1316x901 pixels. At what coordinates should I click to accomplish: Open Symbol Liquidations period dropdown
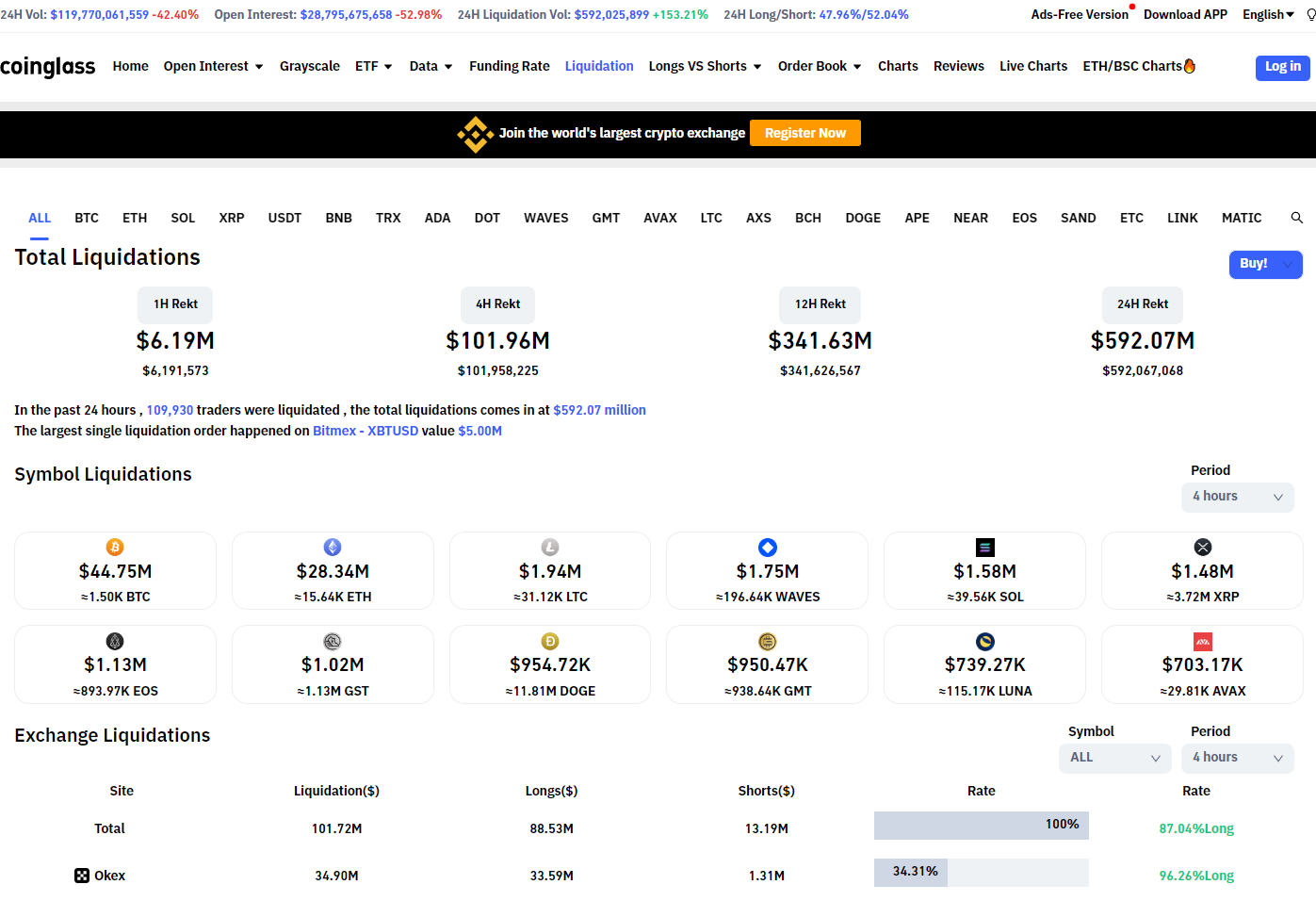(1238, 497)
